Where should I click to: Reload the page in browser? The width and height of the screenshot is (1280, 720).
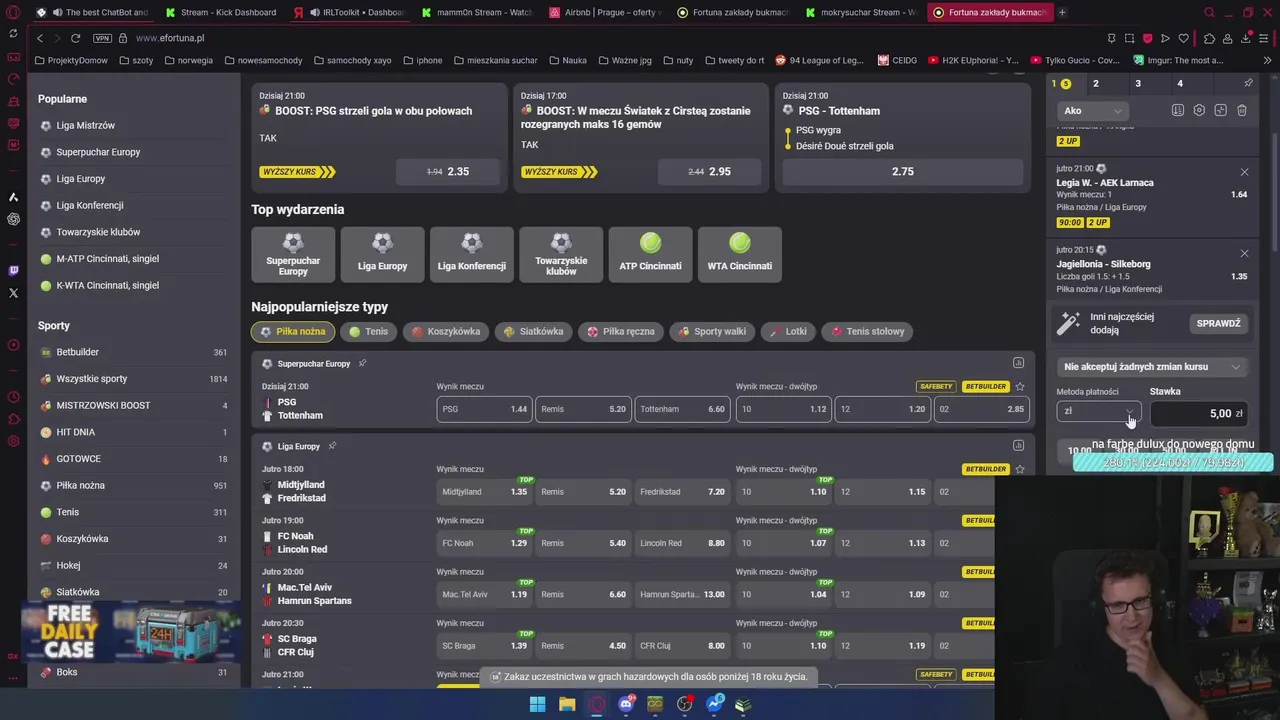coord(75,38)
